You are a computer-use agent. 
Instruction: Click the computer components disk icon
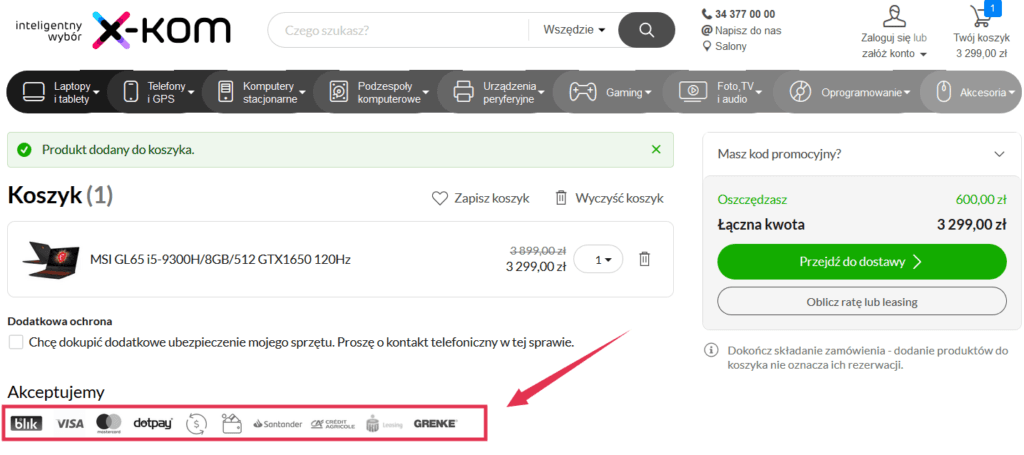coord(340,92)
